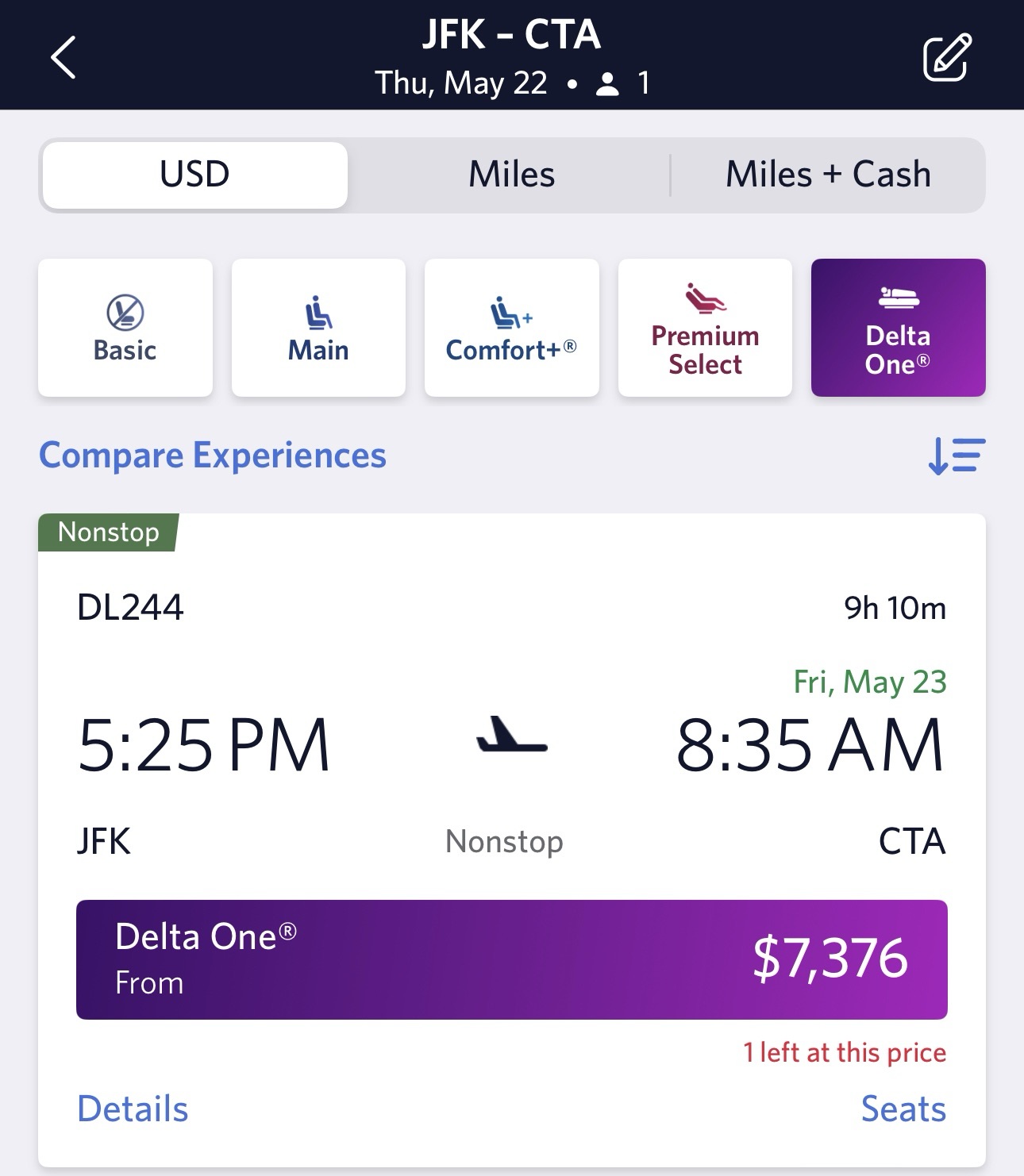Screen dimensions: 1024x1176
Task: Tap the green Nonstop badge
Action: (x=109, y=532)
